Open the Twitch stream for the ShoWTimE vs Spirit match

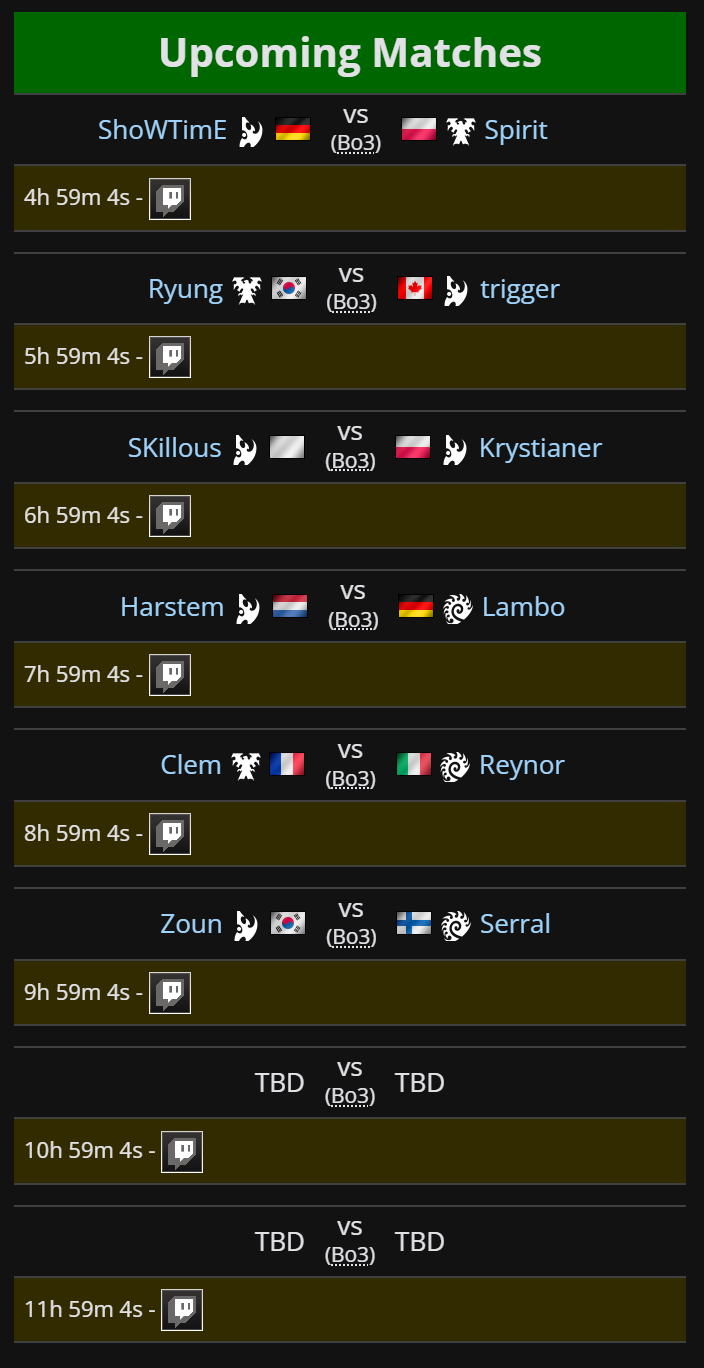pyautogui.click(x=170, y=198)
